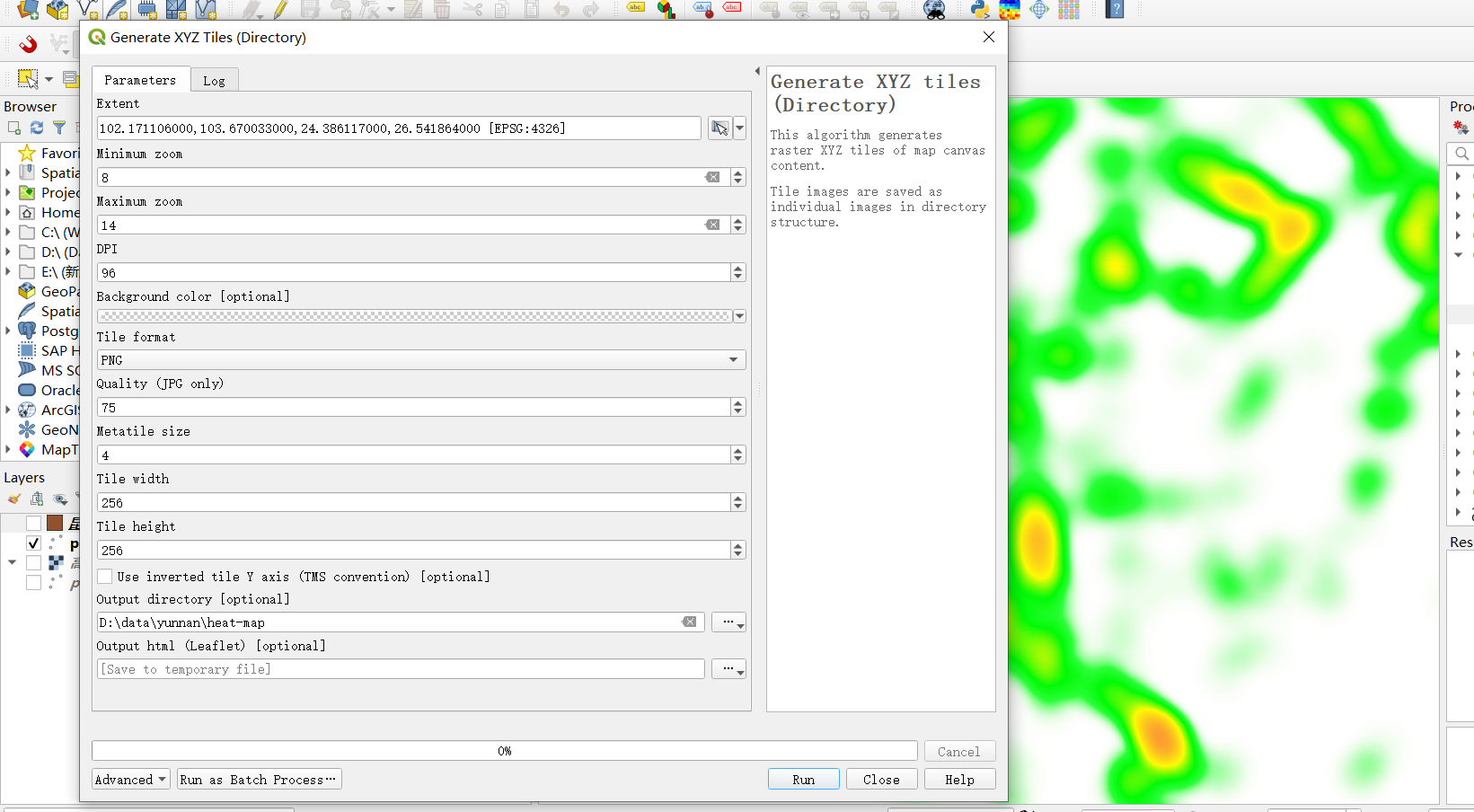Switch to the Log tab
The image size is (1474, 812).
pos(215,80)
